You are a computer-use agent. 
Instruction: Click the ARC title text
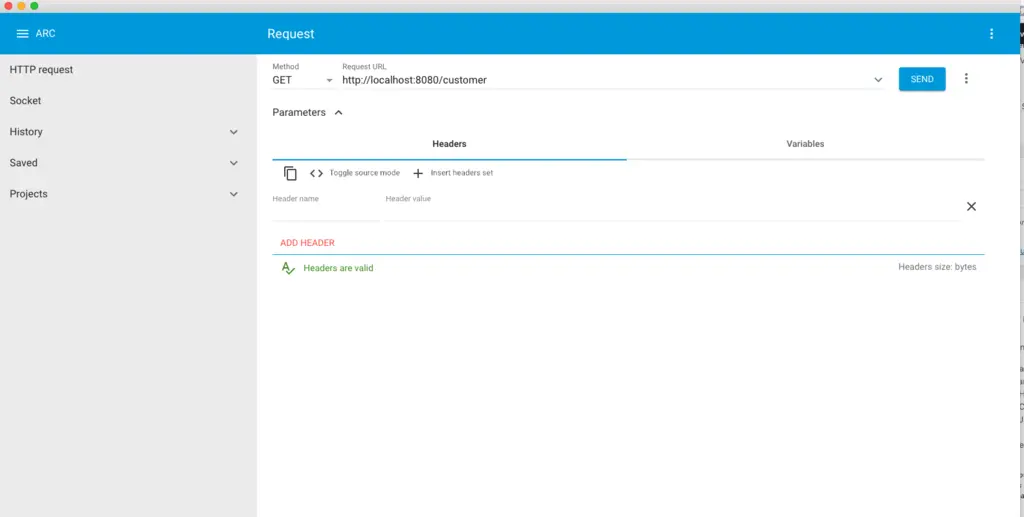pos(46,33)
